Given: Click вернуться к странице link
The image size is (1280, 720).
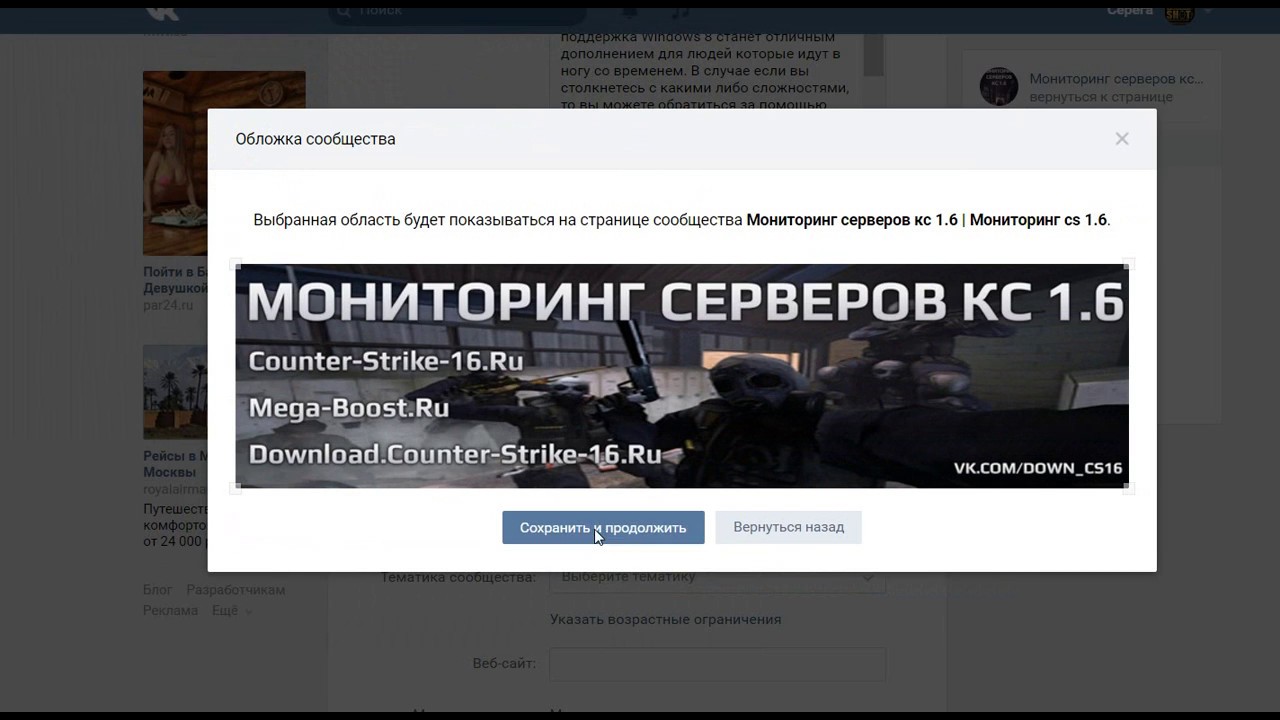Looking at the screenshot, I should click(1101, 97).
